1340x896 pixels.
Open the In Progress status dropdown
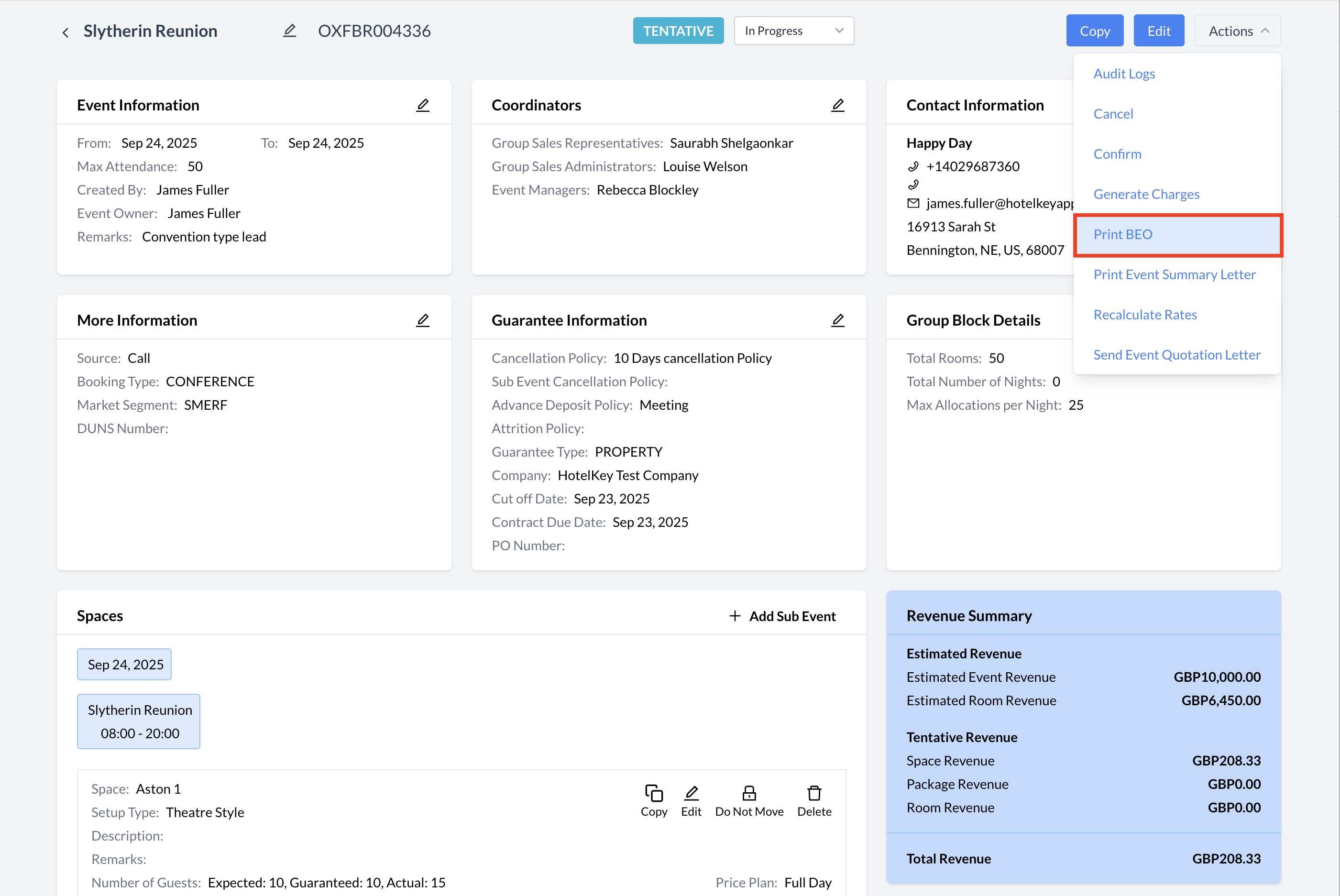pos(793,31)
